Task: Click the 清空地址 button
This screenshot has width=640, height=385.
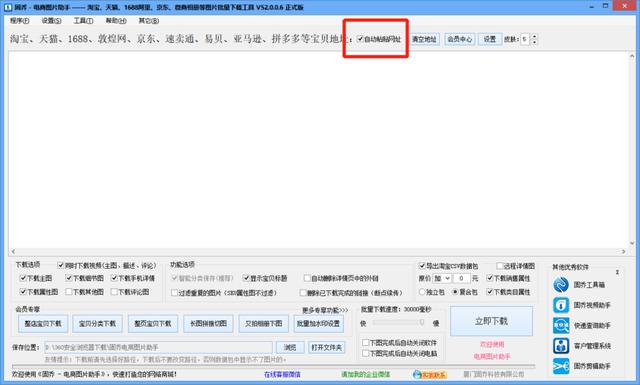Action: coord(424,39)
